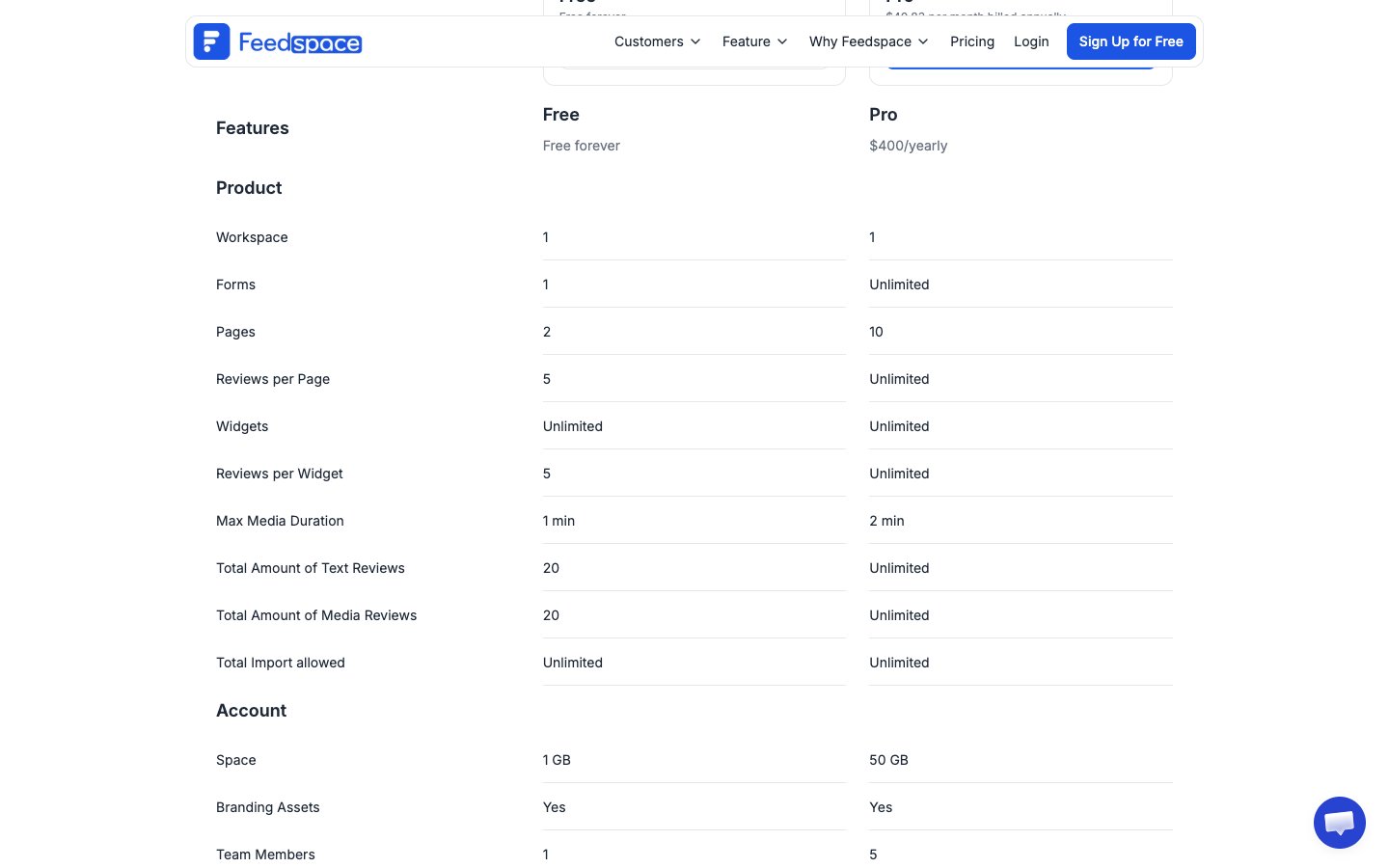
Task: Click the chevron arrow beside Why Feedspace
Action: (x=923, y=41)
